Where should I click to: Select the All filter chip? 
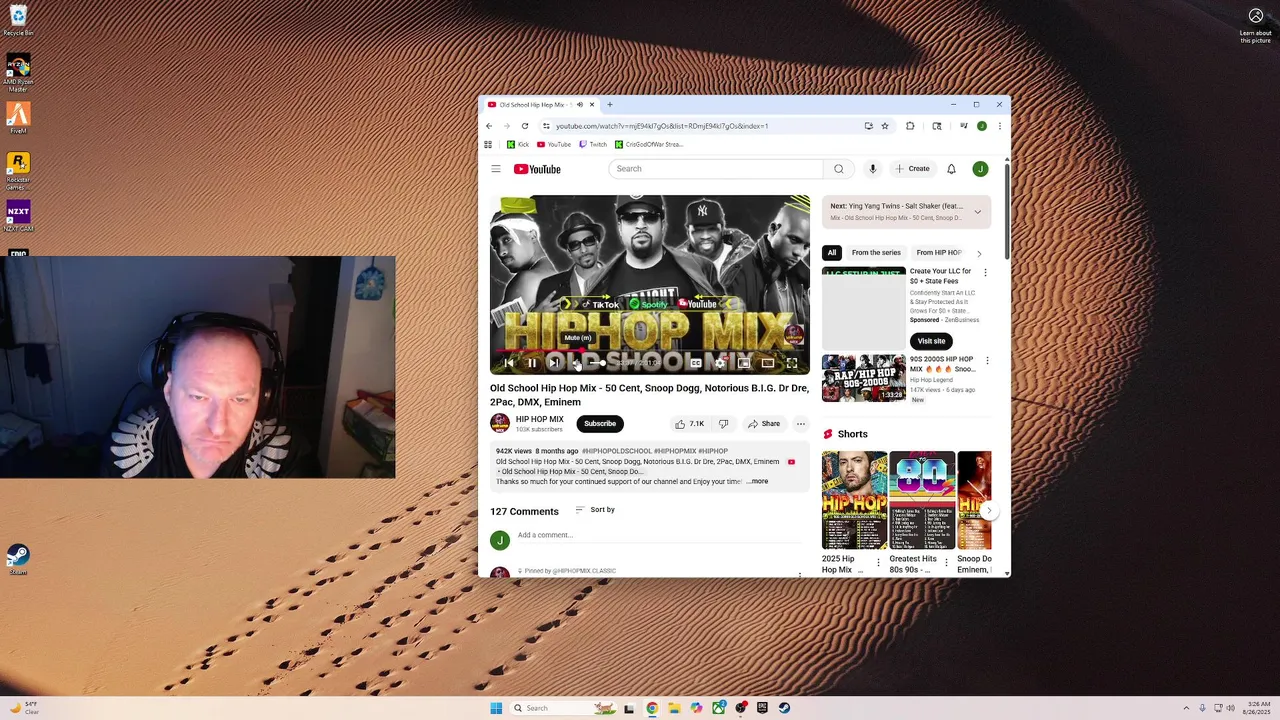832,253
